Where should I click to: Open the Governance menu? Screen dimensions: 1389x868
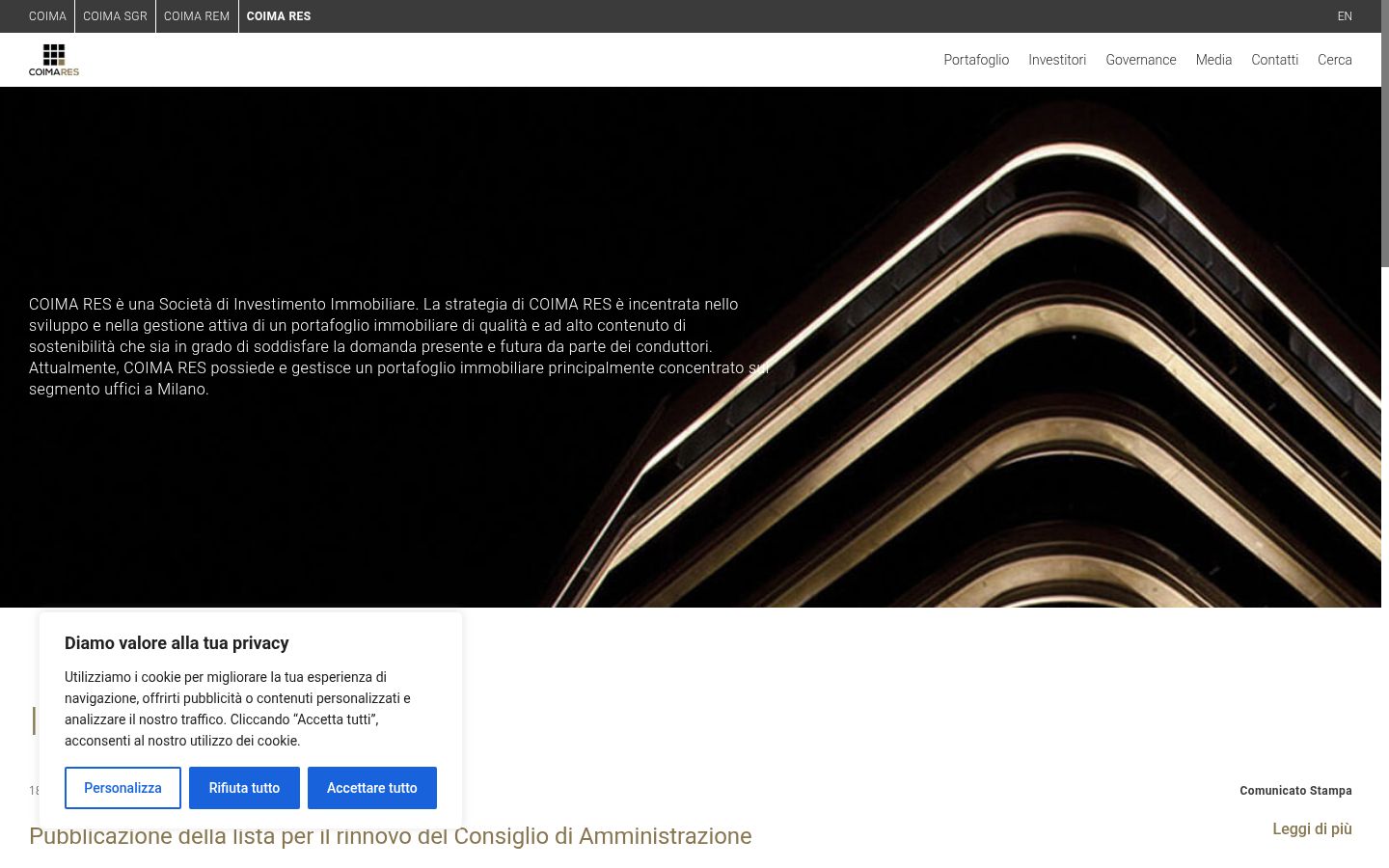[1141, 60]
